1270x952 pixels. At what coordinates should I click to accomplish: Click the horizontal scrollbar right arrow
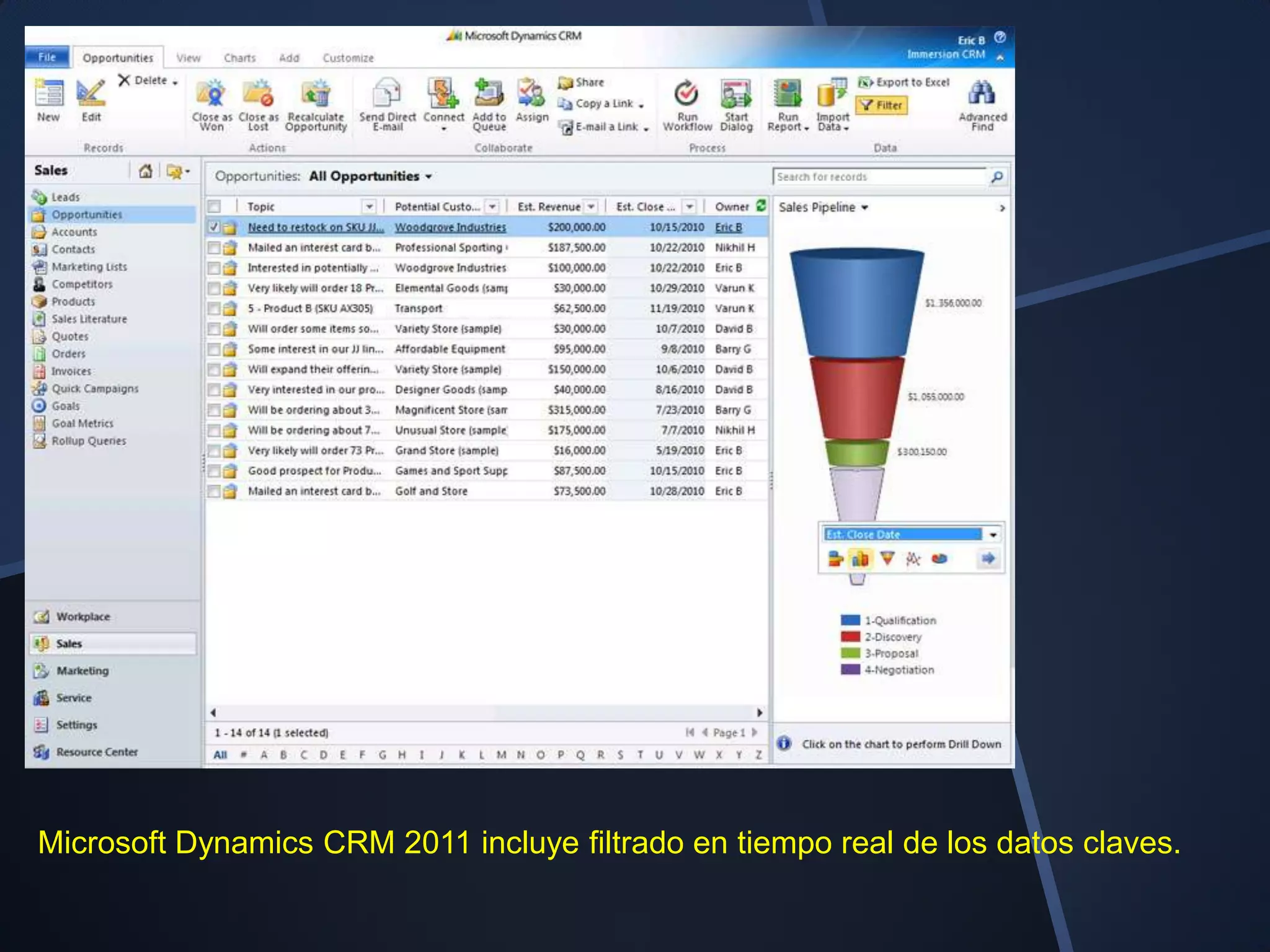(x=760, y=713)
